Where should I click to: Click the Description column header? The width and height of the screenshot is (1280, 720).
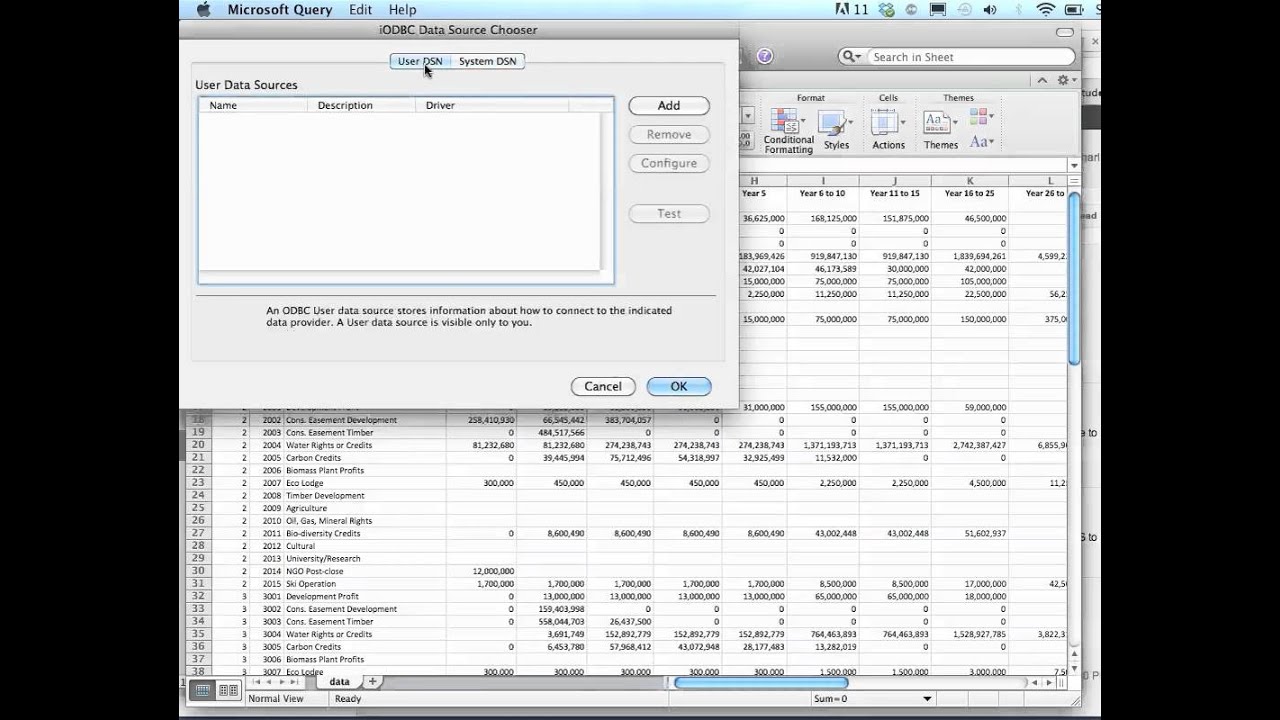click(x=362, y=105)
